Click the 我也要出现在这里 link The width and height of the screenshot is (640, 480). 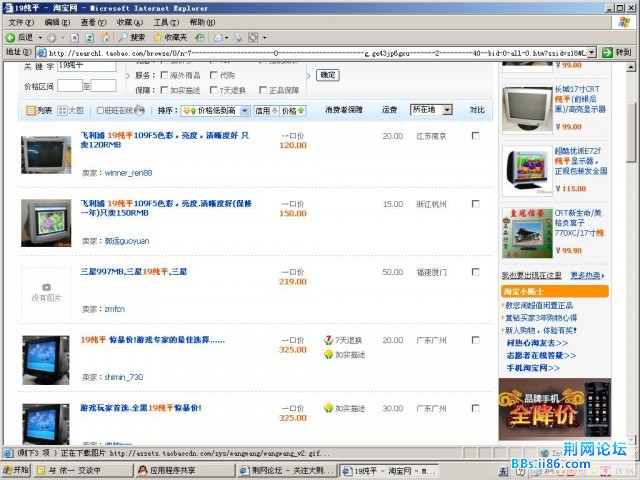tap(531, 276)
